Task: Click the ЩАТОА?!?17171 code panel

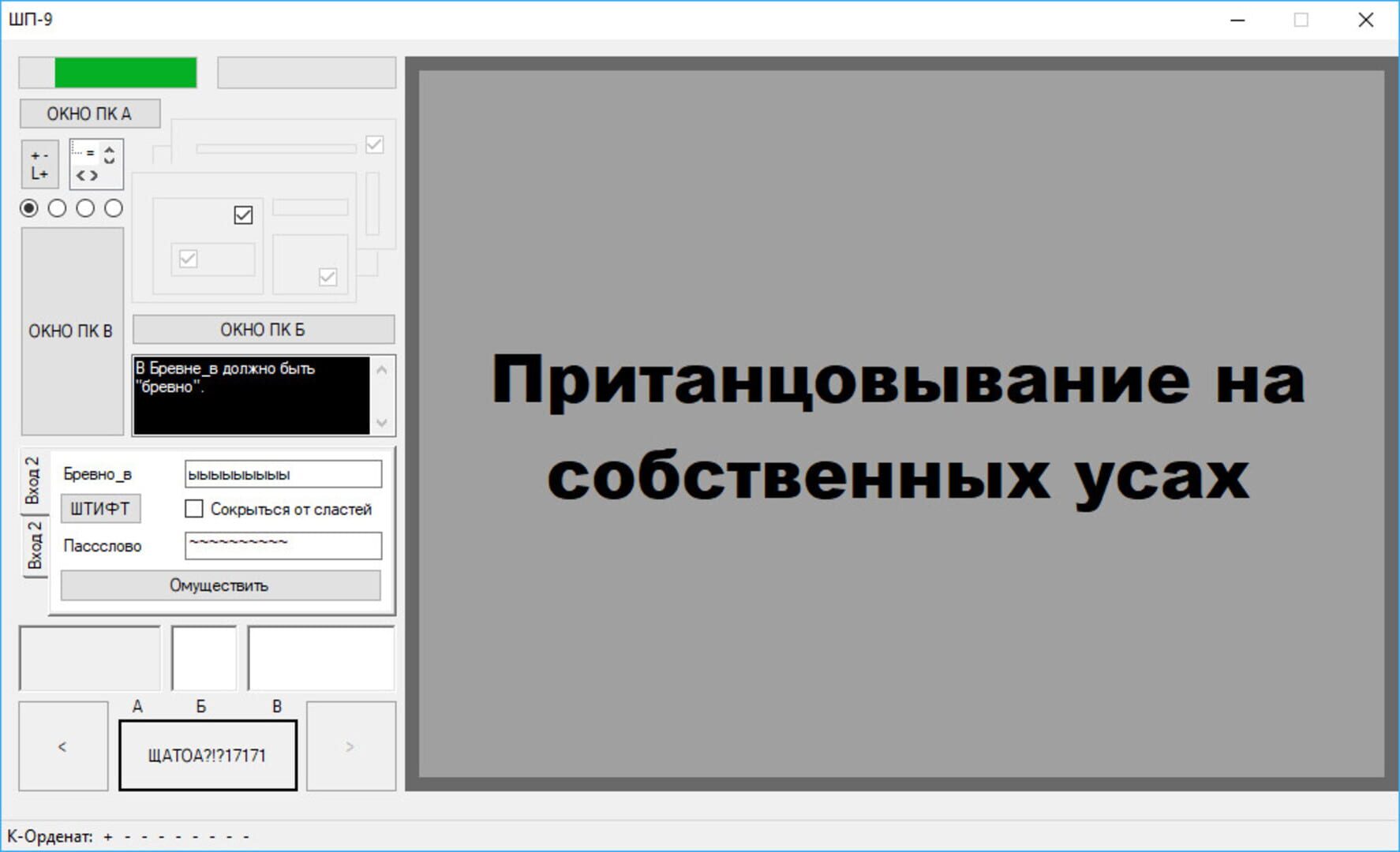Action: click(208, 755)
